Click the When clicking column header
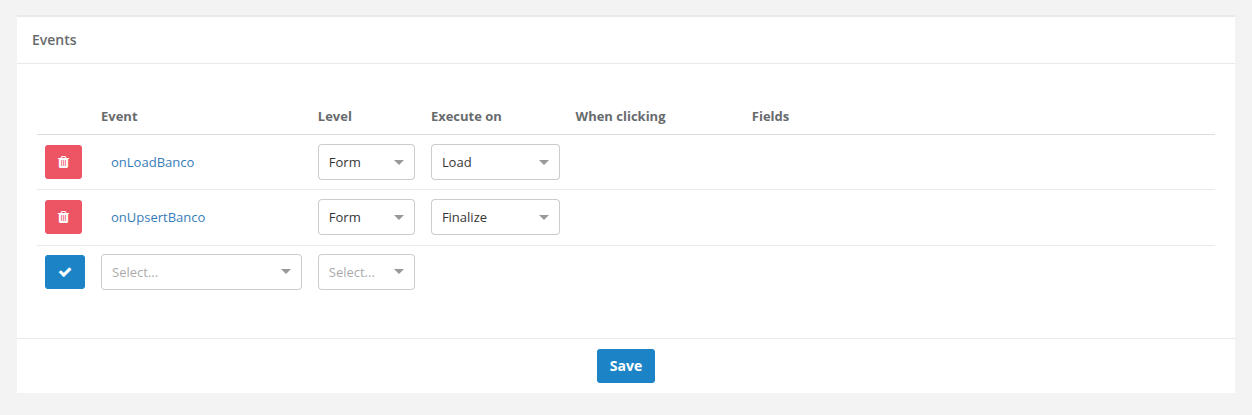The image size is (1252, 415). tap(620, 116)
